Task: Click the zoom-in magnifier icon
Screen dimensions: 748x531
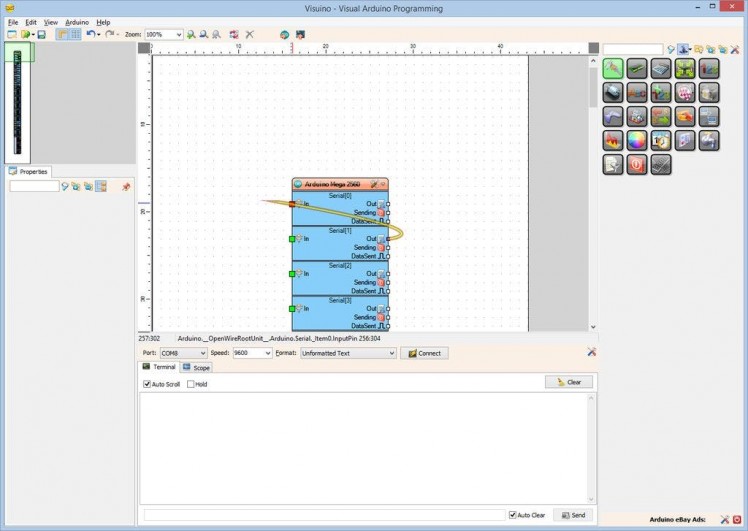Action: 191,34
